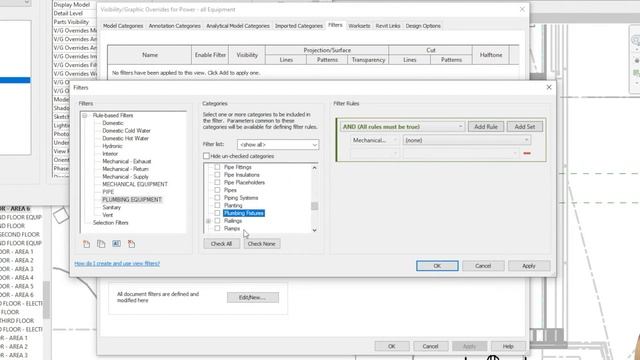Viewport: 640px width, 360px height.
Task: Select the Domestic filter
Action: (113, 123)
